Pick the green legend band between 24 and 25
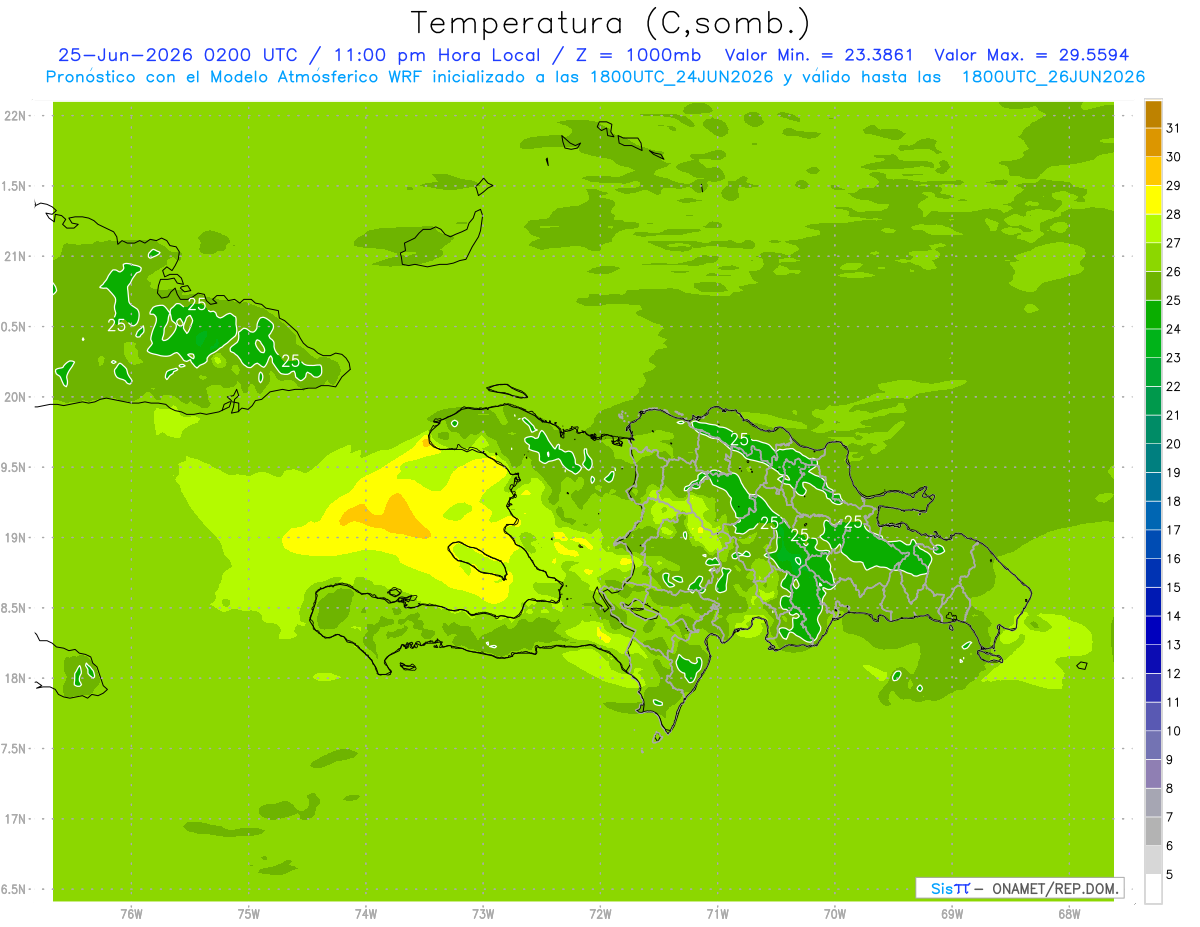Image resolution: width=1200 pixels, height=927 pixels. point(1153,314)
